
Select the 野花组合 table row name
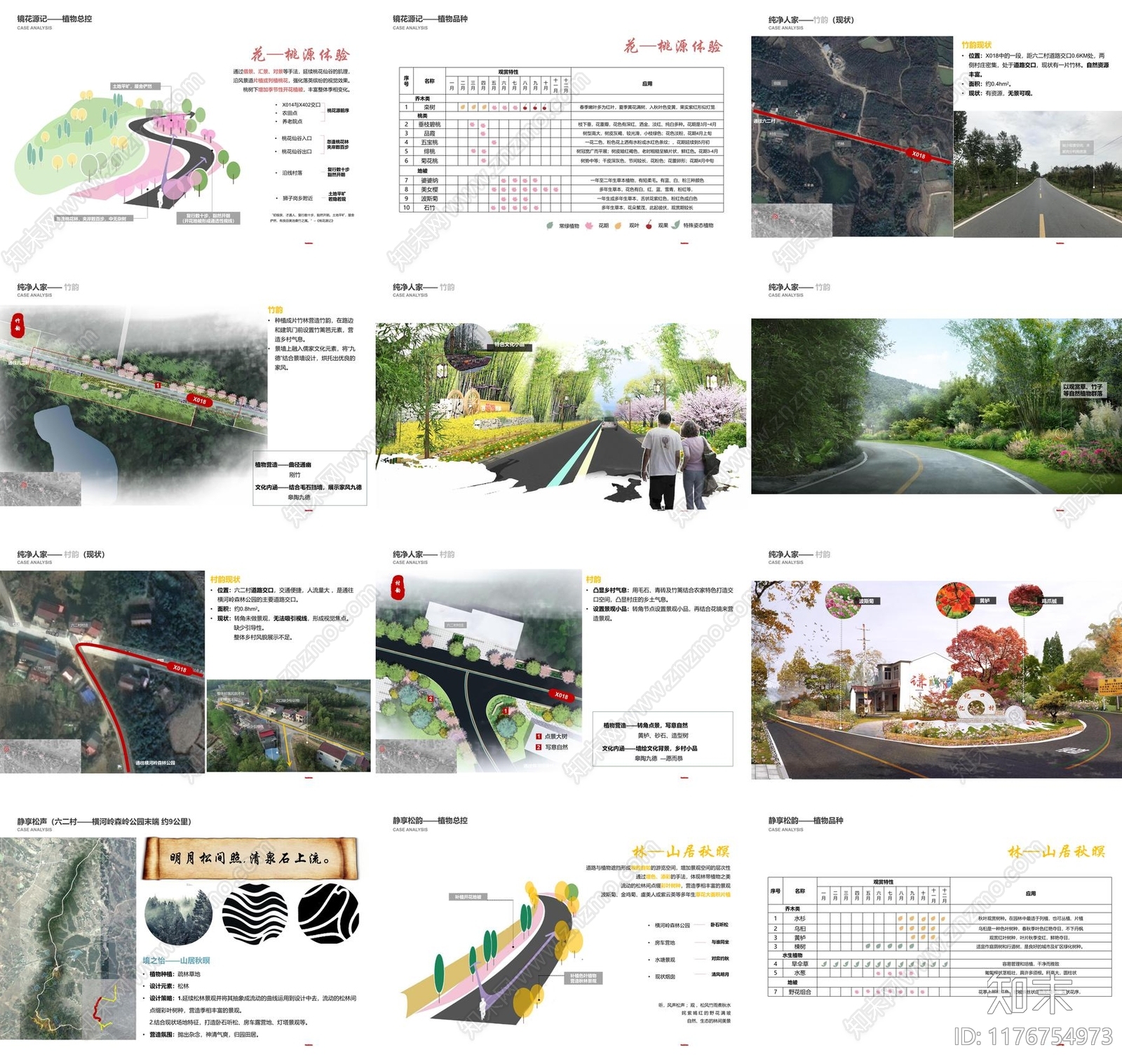click(x=800, y=992)
